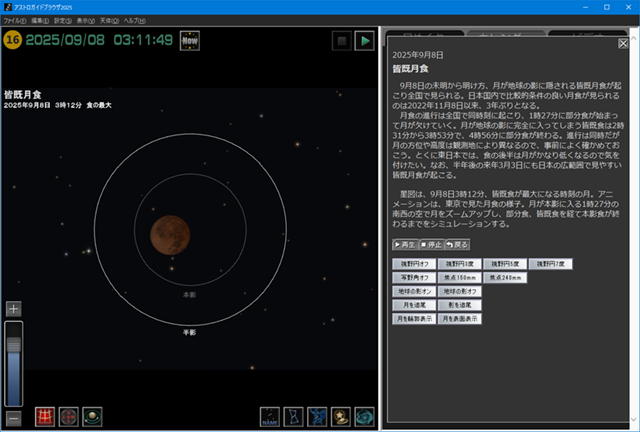Click the 再生 button in the info panel

[405, 244]
